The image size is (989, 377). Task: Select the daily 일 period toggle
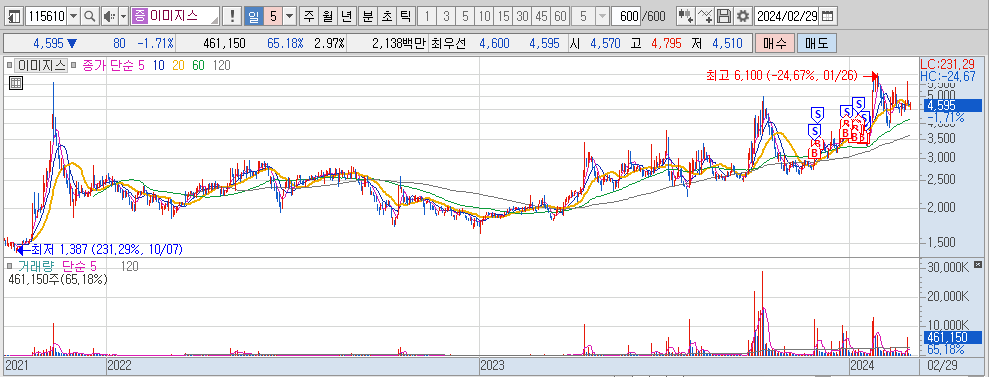[x=253, y=16]
